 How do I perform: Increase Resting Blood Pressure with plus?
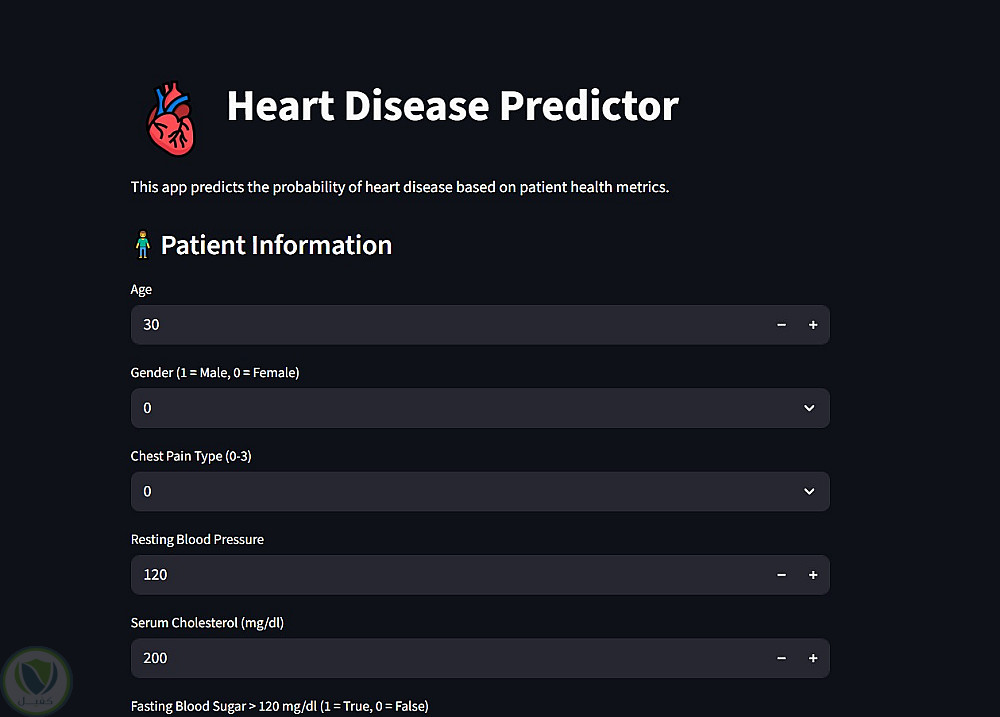pyautogui.click(x=813, y=575)
